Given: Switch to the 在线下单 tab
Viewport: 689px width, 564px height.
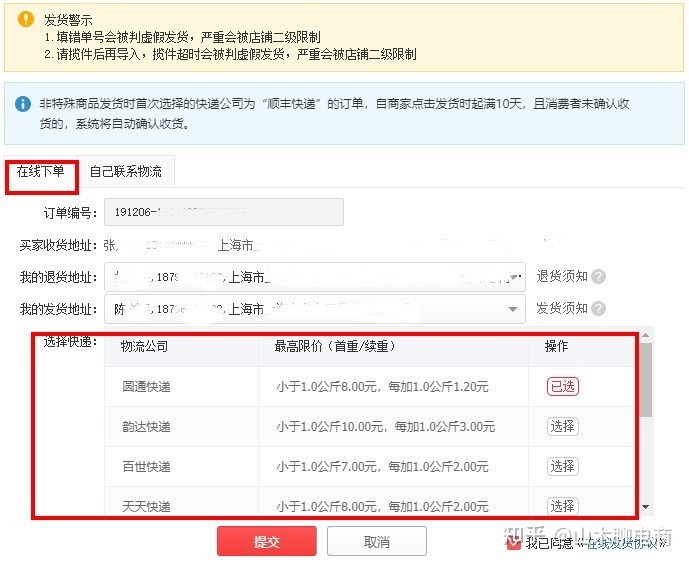Looking at the screenshot, I should 41,172.
